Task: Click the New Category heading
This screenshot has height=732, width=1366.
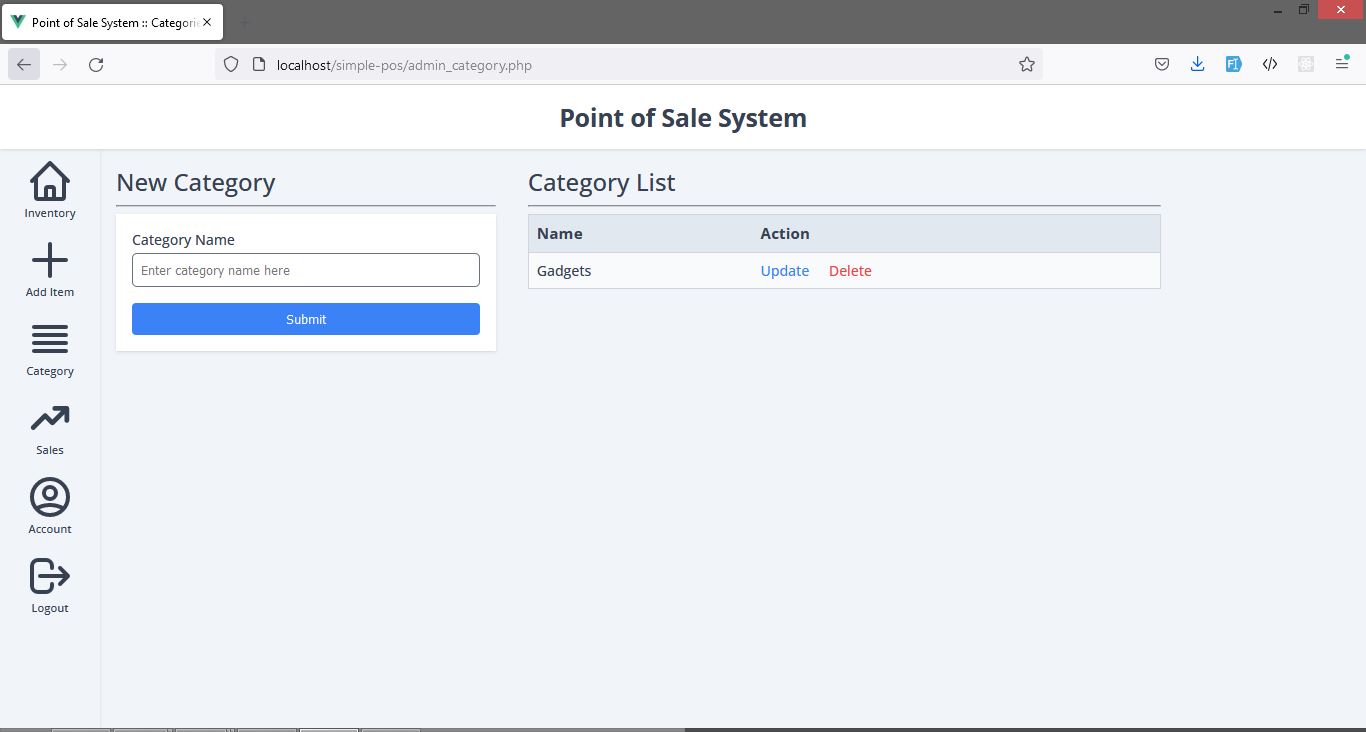Action: [196, 183]
